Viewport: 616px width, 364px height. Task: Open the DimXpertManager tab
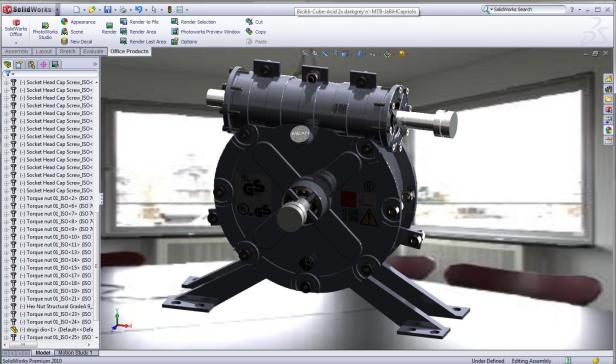43,64
